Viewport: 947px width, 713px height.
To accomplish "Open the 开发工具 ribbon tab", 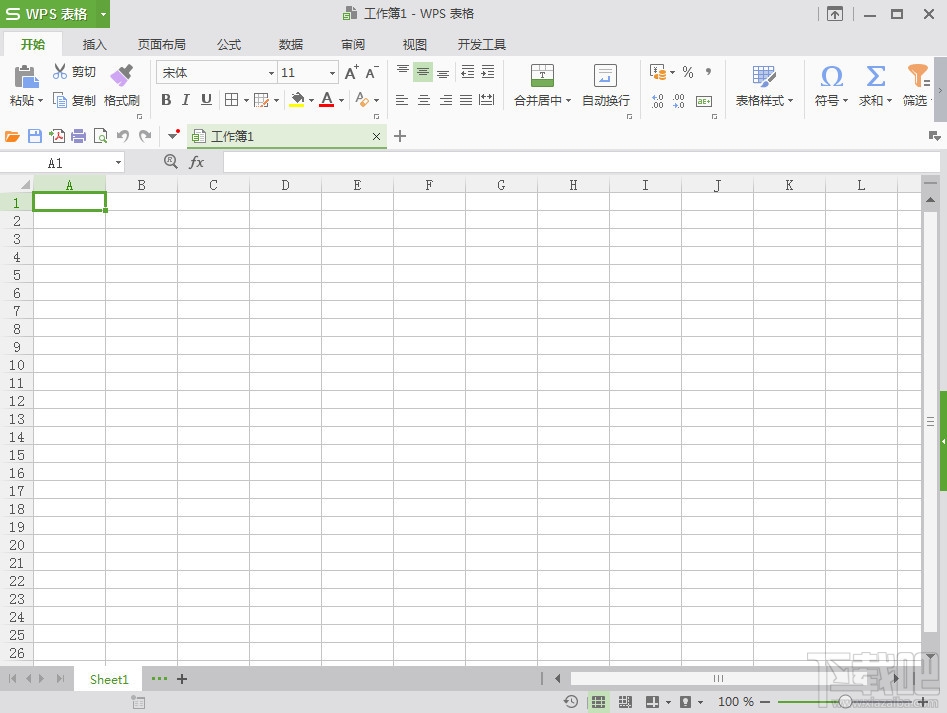I will [x=481, y=44].
